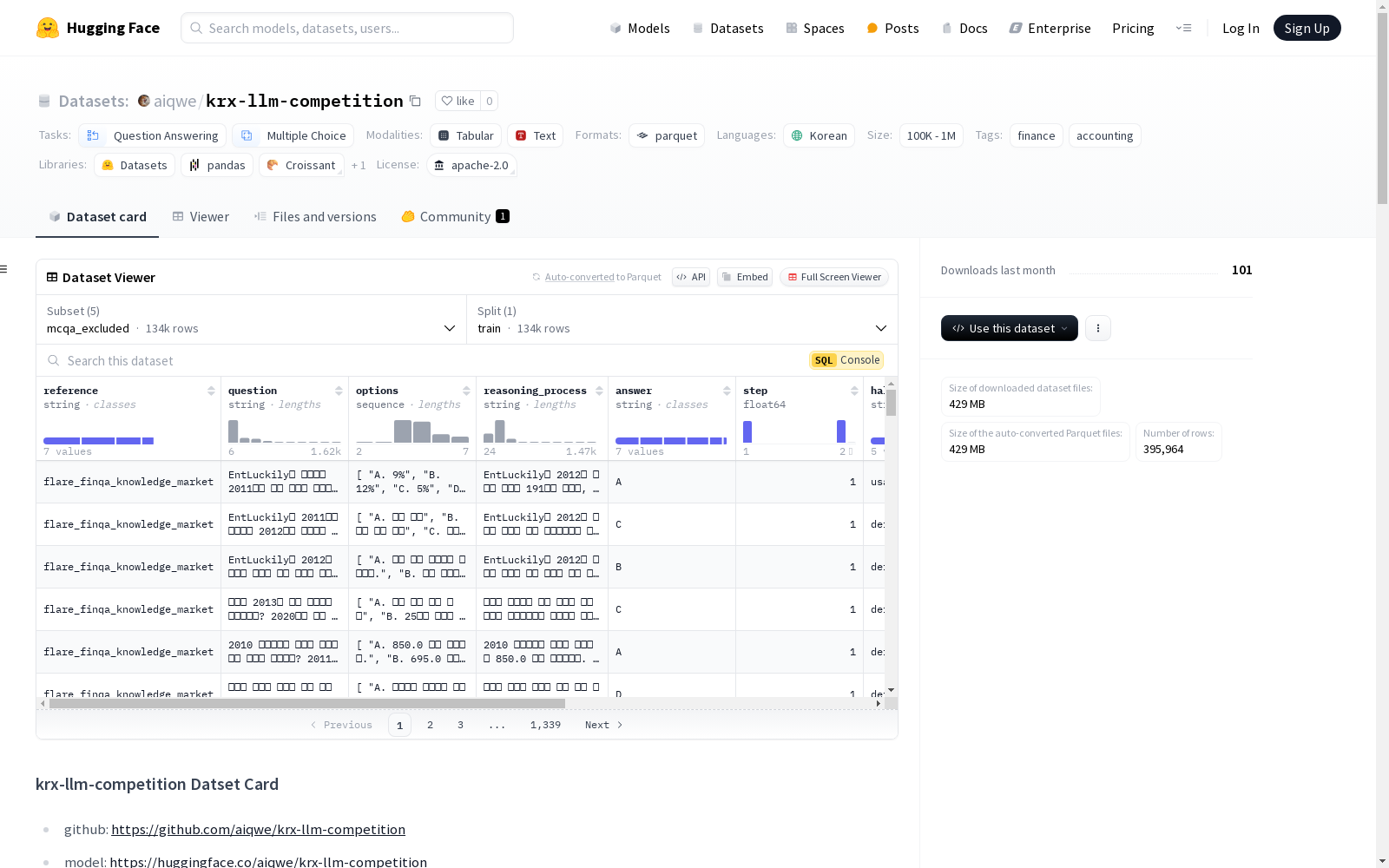Open the API code button
The width and height of the screenshot is (1389, 868).
[x=691, y=277]
